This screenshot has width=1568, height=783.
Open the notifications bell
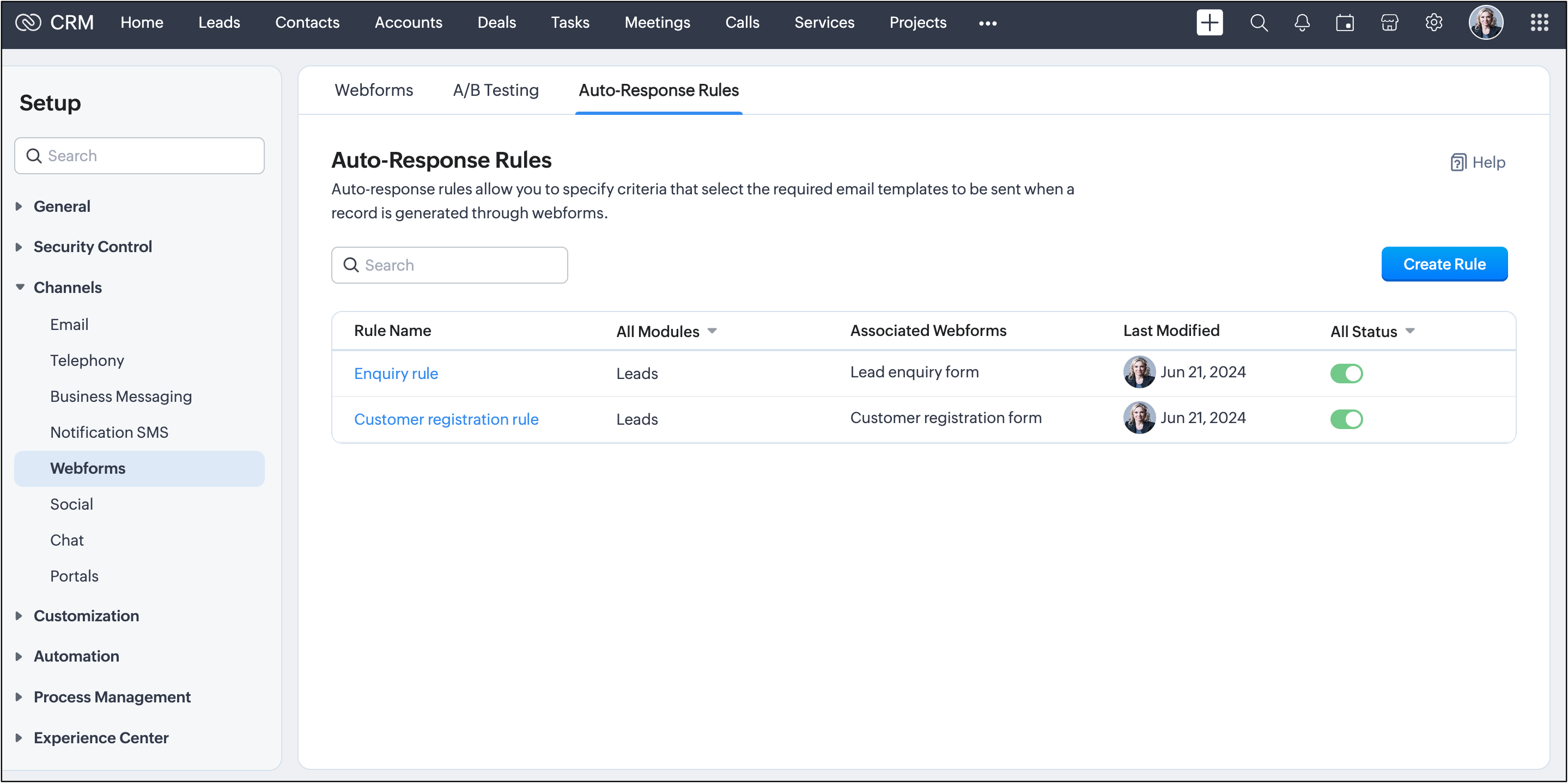(1302, 22)
